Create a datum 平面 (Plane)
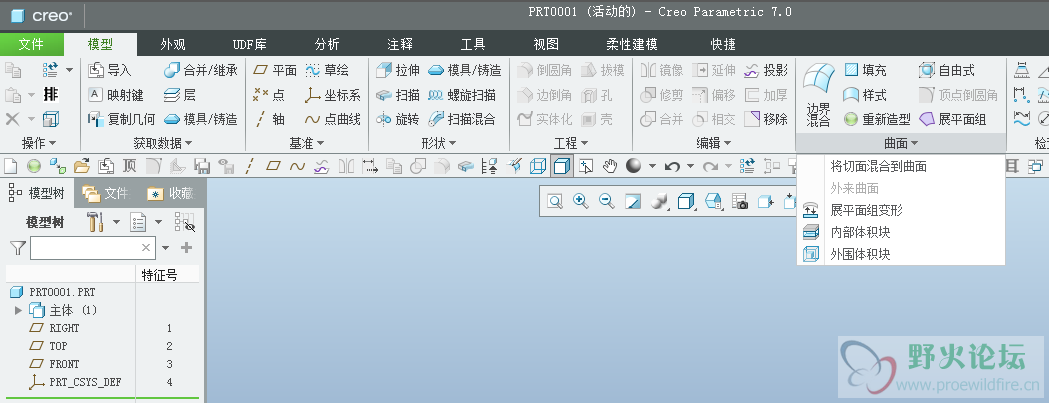 pyautogui.click(x=275, y=70)
